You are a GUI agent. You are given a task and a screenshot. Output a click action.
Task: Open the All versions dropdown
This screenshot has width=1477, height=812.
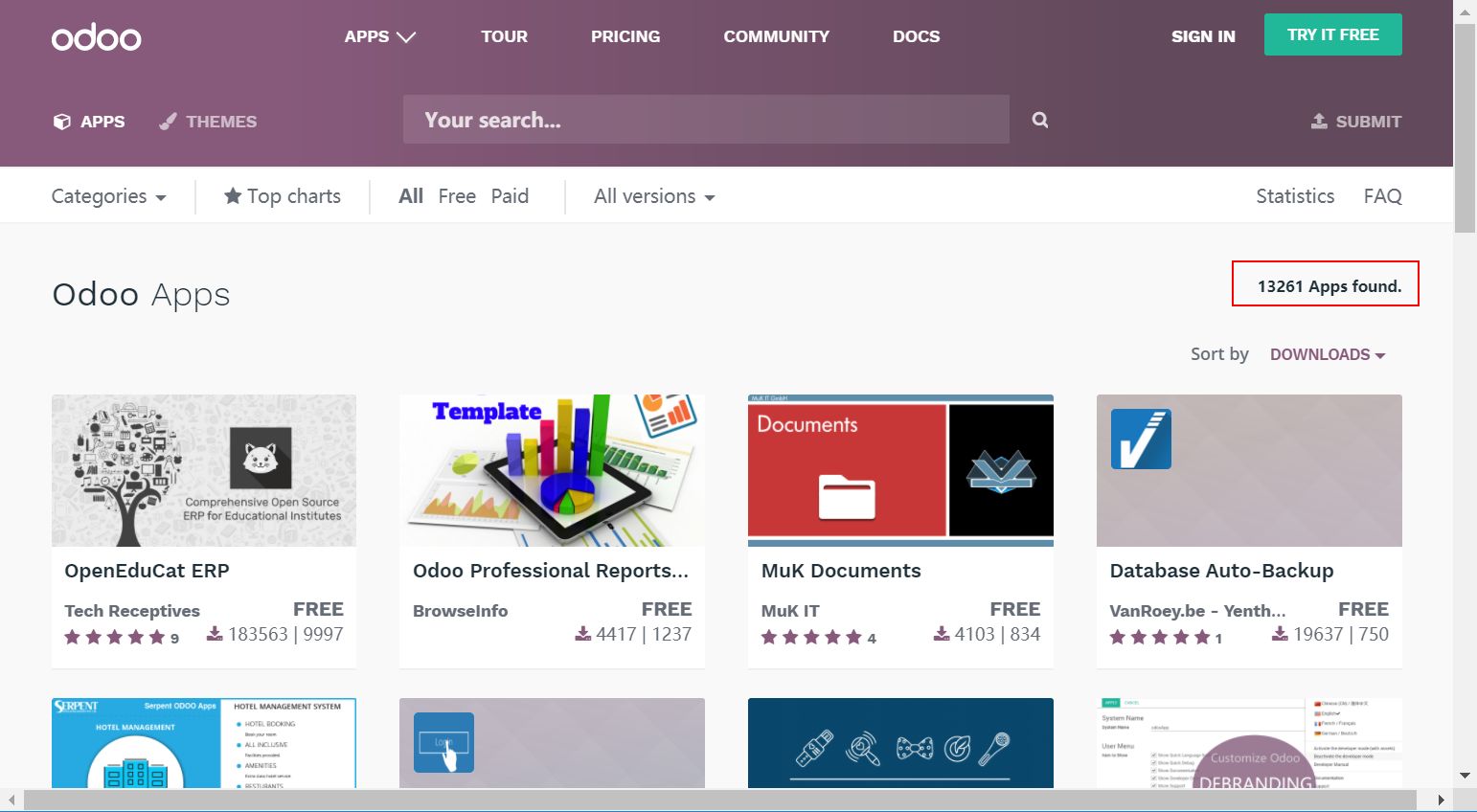tap(654, 196)
